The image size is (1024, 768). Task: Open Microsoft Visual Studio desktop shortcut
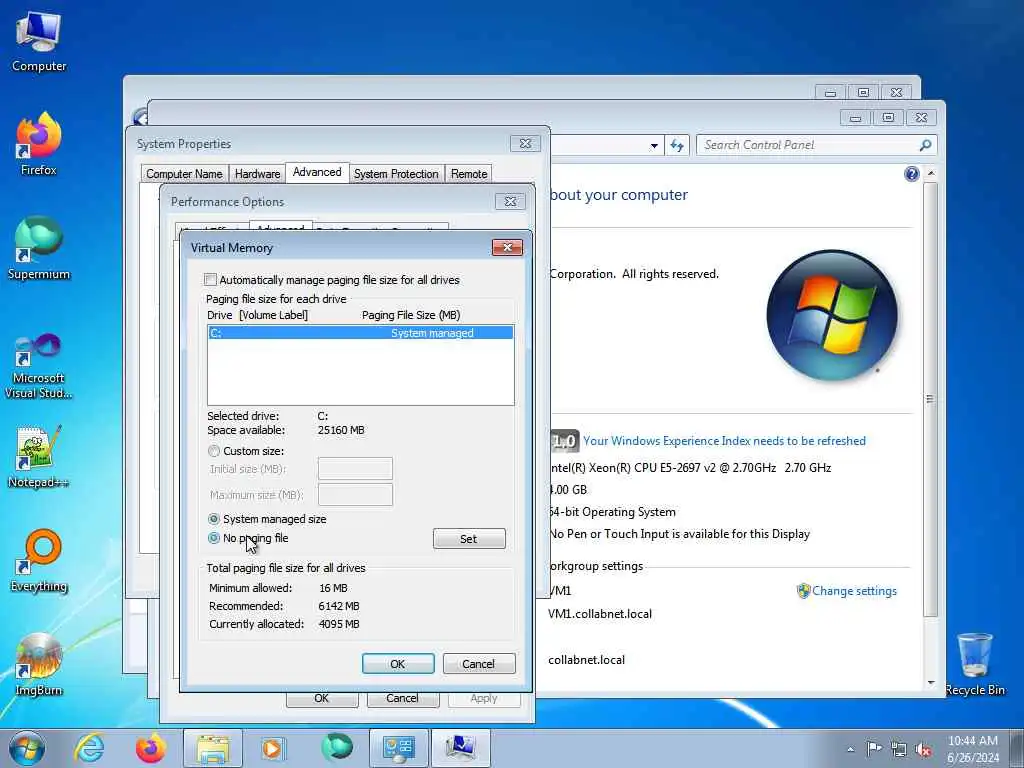tap(39, 366)
